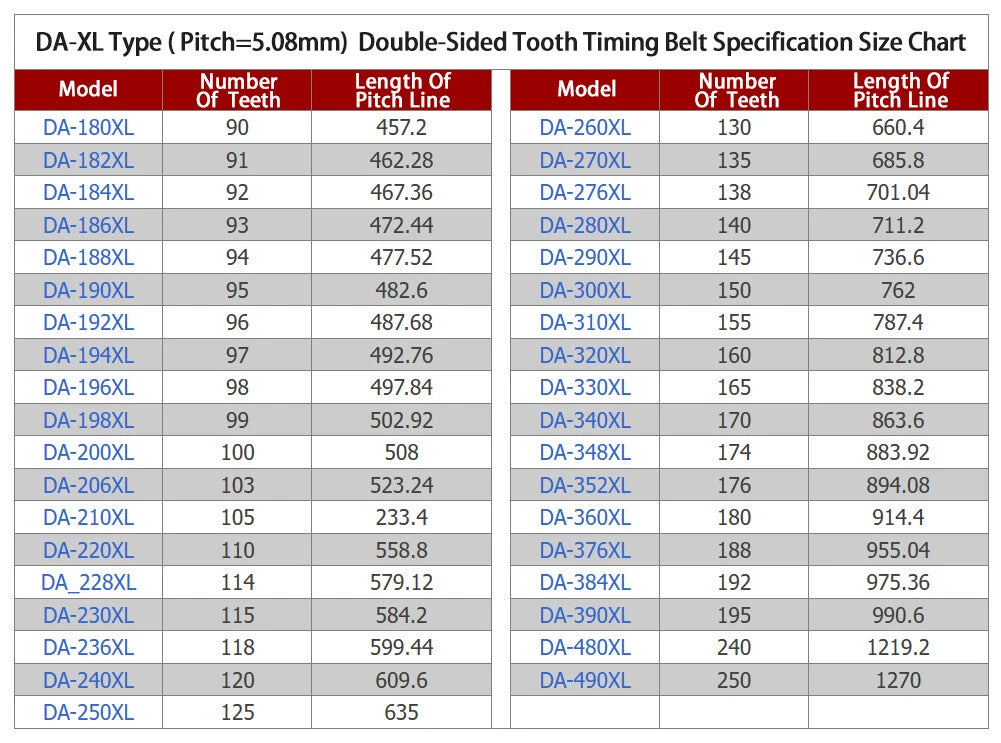Open the DA-236XL model link
Image resolution: width=1001 pixels, height=743 pixels.
click(x=89, y=647)
